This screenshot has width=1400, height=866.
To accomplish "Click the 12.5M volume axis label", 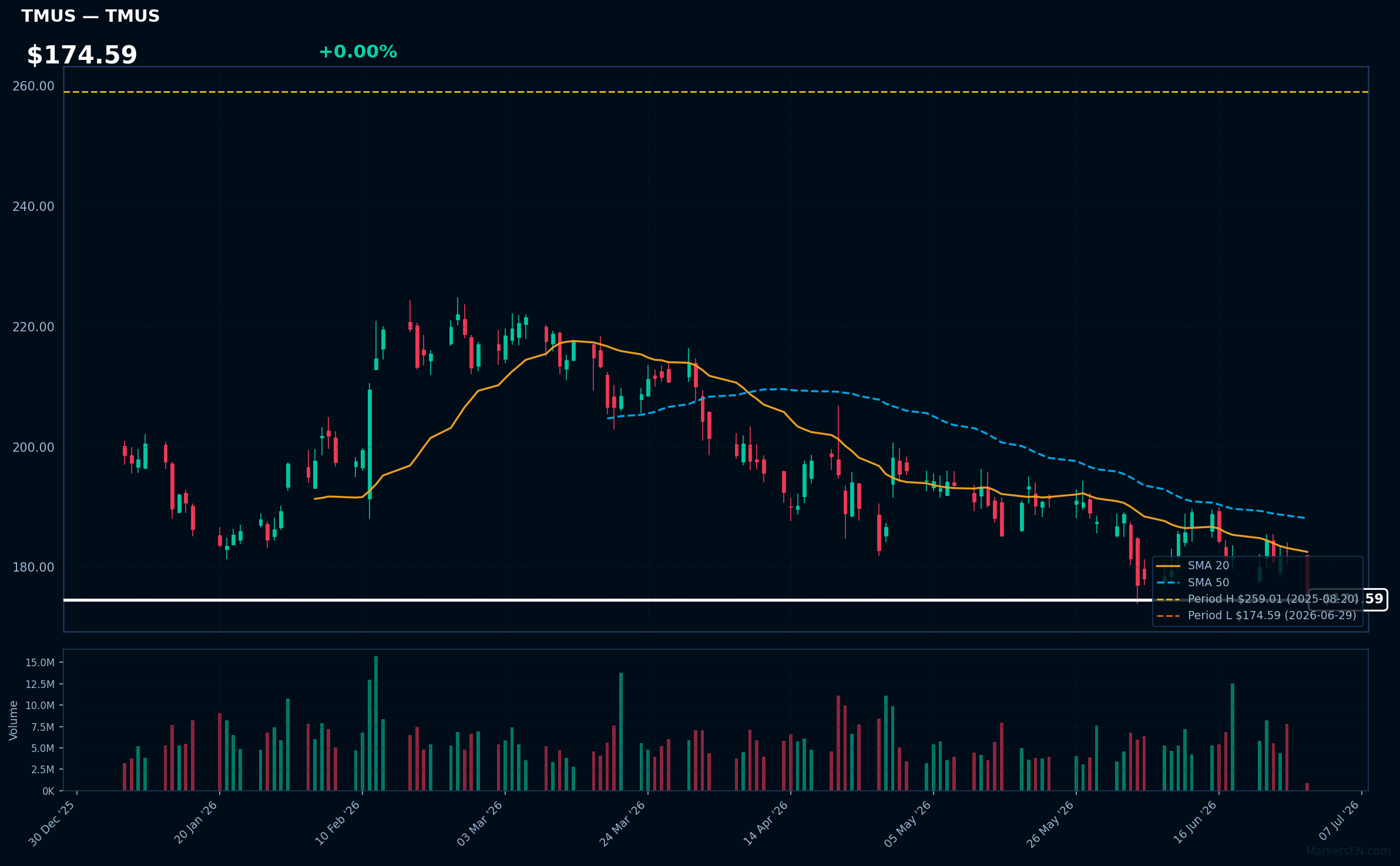I will pos(40,684).
